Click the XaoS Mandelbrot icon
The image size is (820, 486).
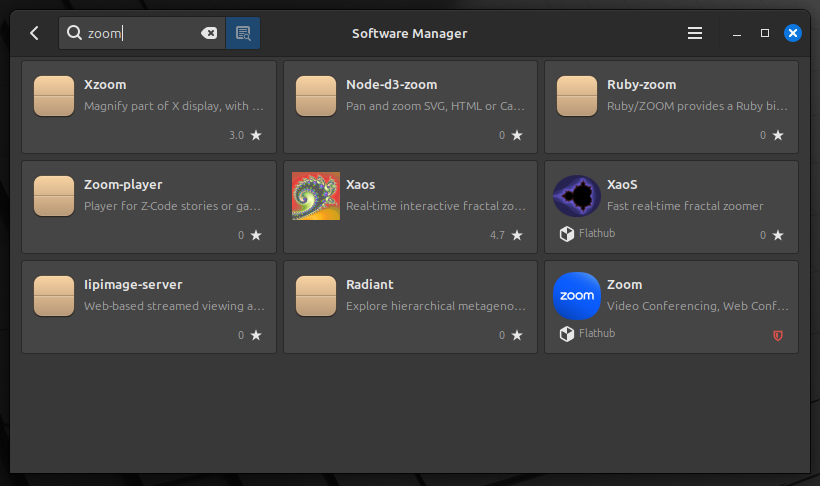click(577, 196)
